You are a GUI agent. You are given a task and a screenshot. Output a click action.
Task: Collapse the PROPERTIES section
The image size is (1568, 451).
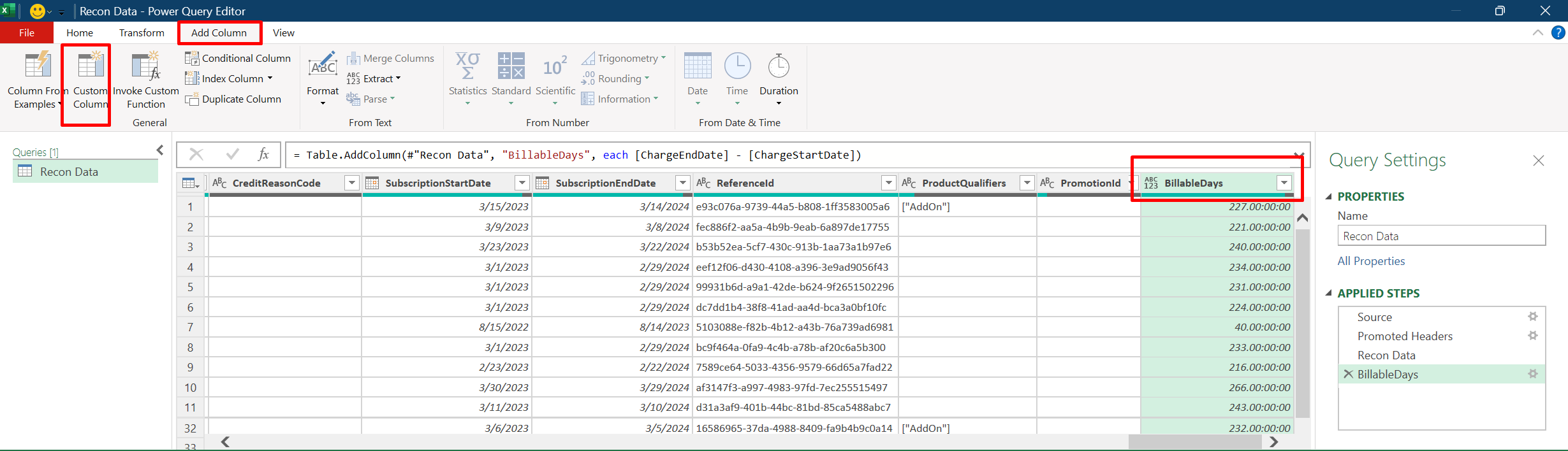coord(1329,197)
